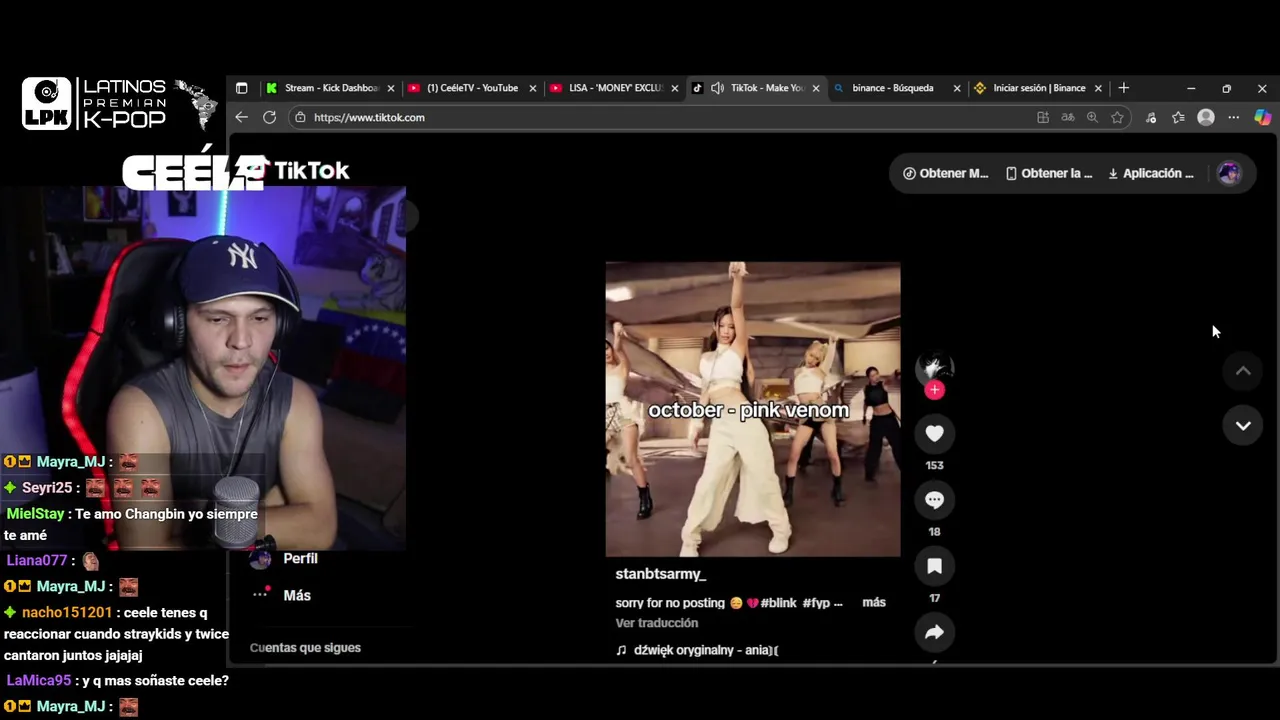The width and height of the screenshot is (1280, 720).
Task: Open TikTok profile avatar at top right
Action: point(1229,173)
